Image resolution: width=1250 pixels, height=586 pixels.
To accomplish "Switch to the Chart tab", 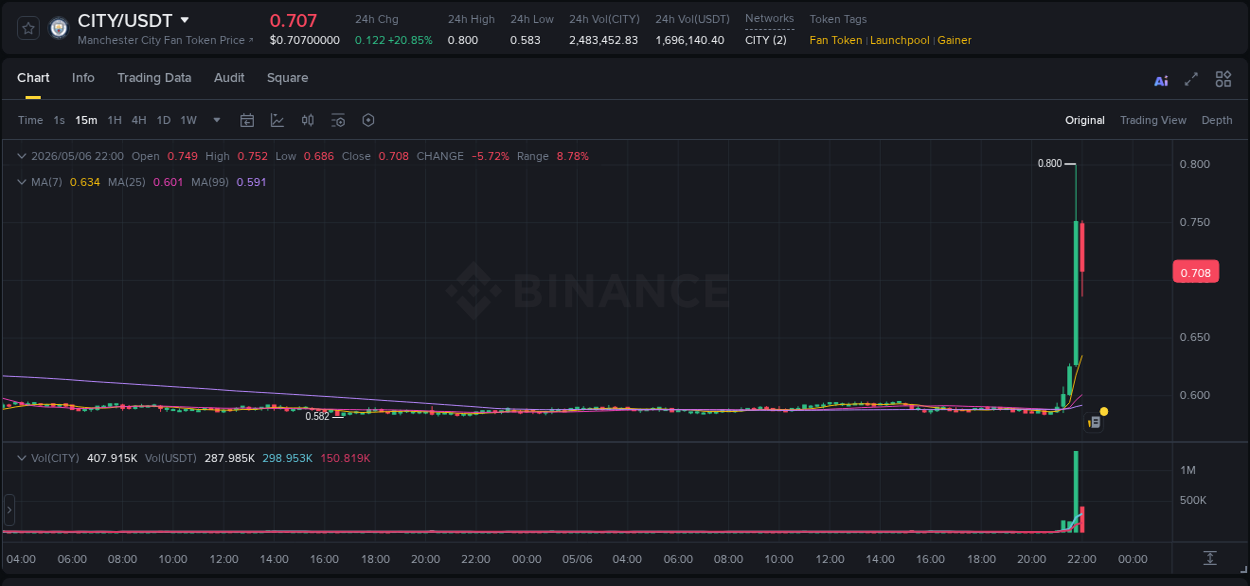I will click(x=33, y=78).
